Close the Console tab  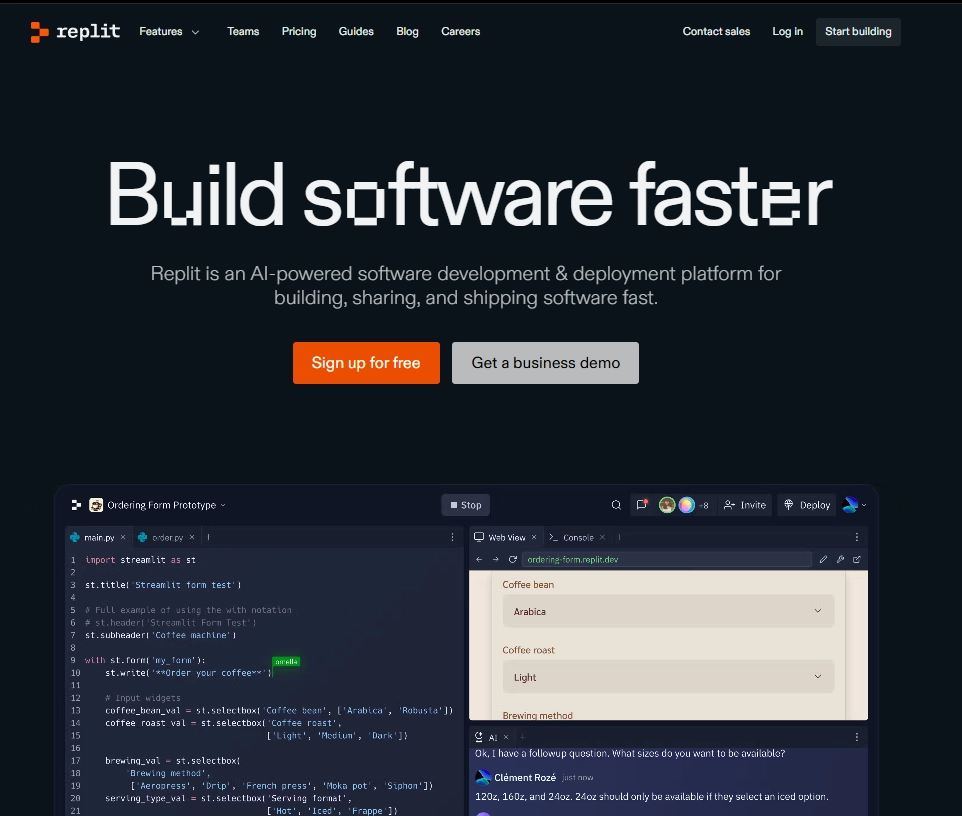coord(602,537)
